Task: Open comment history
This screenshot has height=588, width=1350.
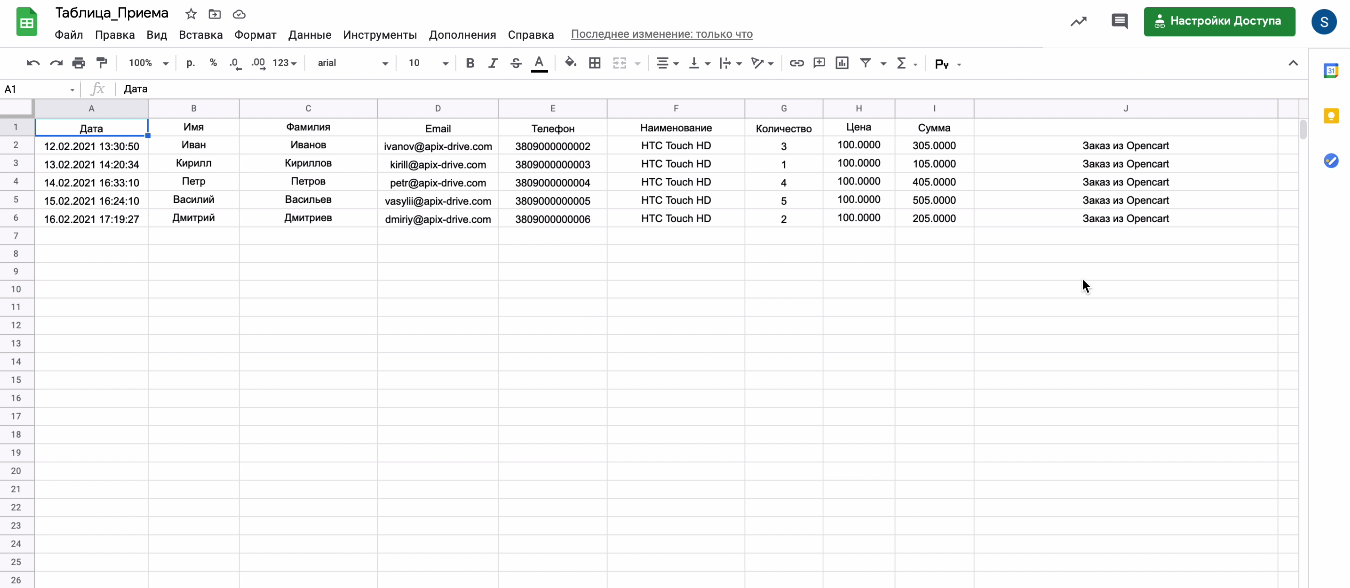Action: coord(1120,21)
